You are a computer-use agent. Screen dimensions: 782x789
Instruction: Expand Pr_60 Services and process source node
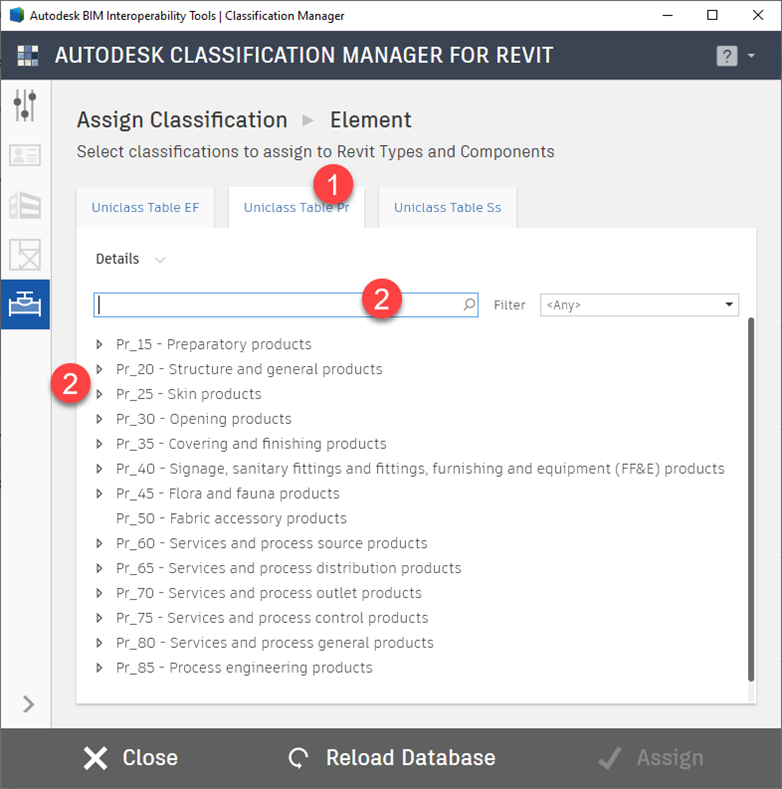[x=99, y=543]
